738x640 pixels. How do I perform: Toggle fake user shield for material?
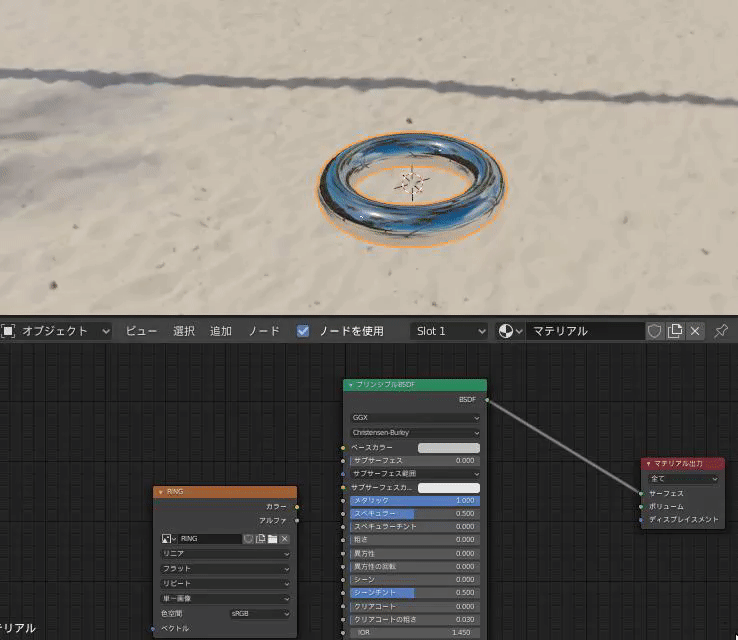(x=654, y=331)
